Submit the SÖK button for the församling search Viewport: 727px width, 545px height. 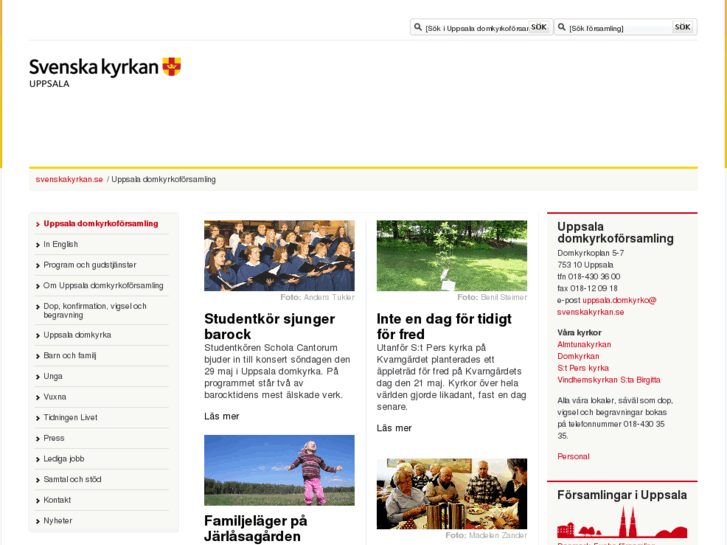682,27
